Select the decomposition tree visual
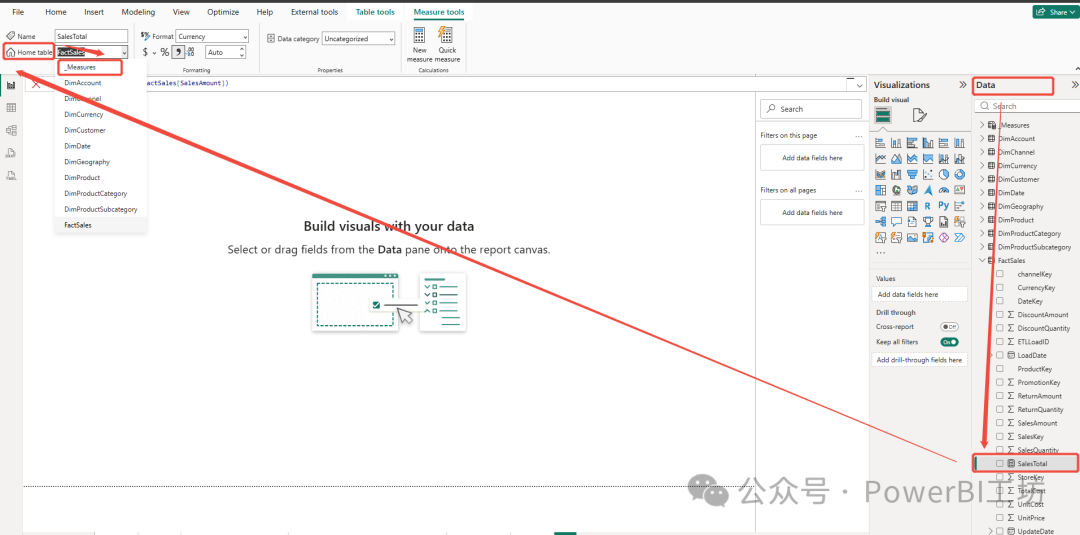 pyautogui.click(x=880, y=222)
